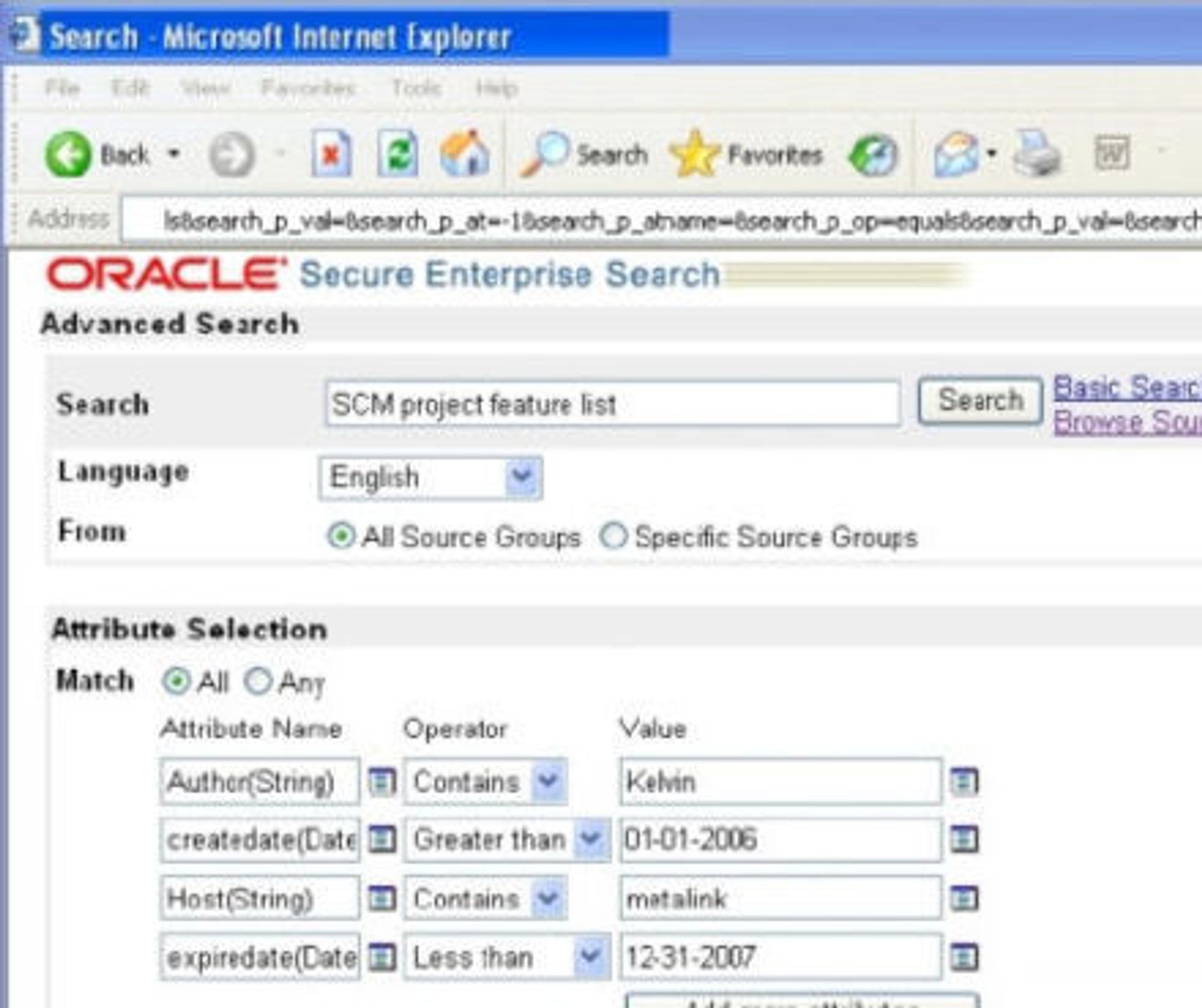Screen dimensions: 1202x1008
Task: Click the Internet Explorer title bar page icon
Action: tap(25, 34)
